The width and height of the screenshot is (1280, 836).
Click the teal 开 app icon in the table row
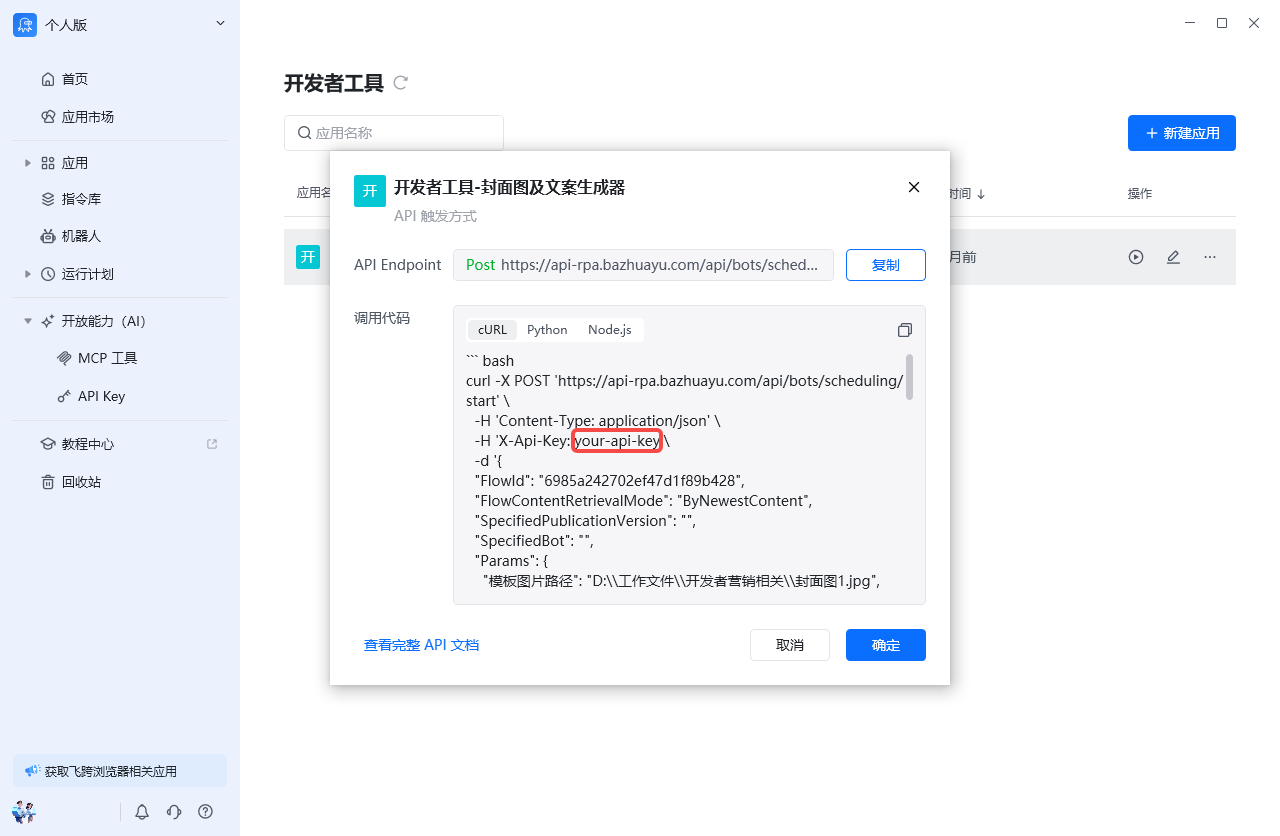308,257
